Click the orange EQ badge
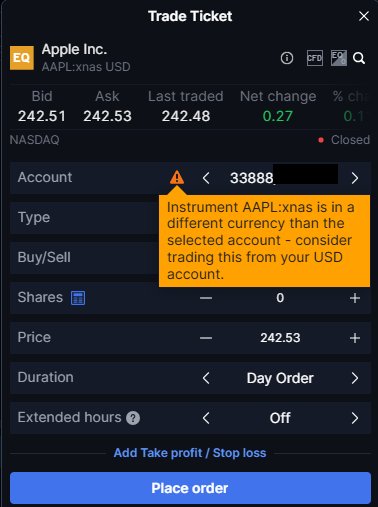This screenshot has height=507, width=378. [22, 58]
